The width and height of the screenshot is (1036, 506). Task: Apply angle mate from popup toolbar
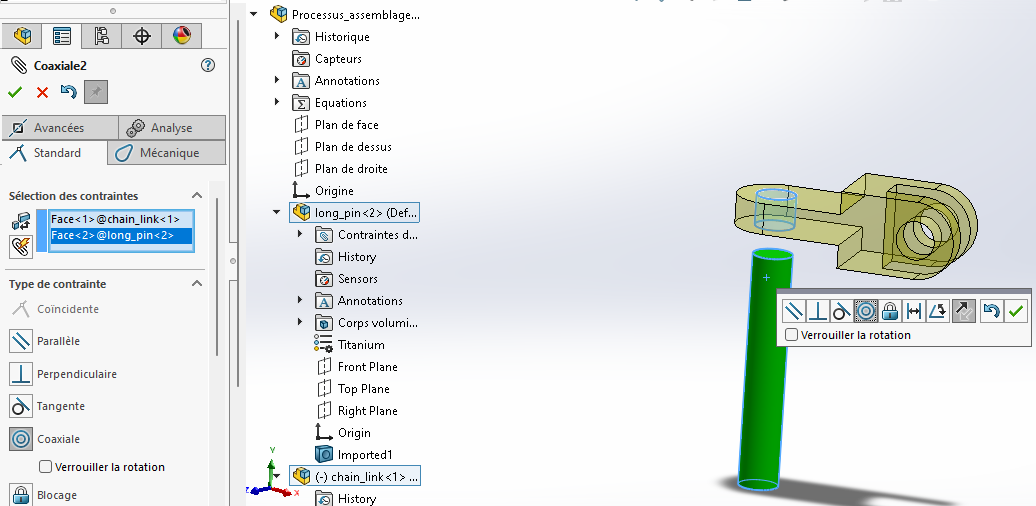tap(938, 310)
